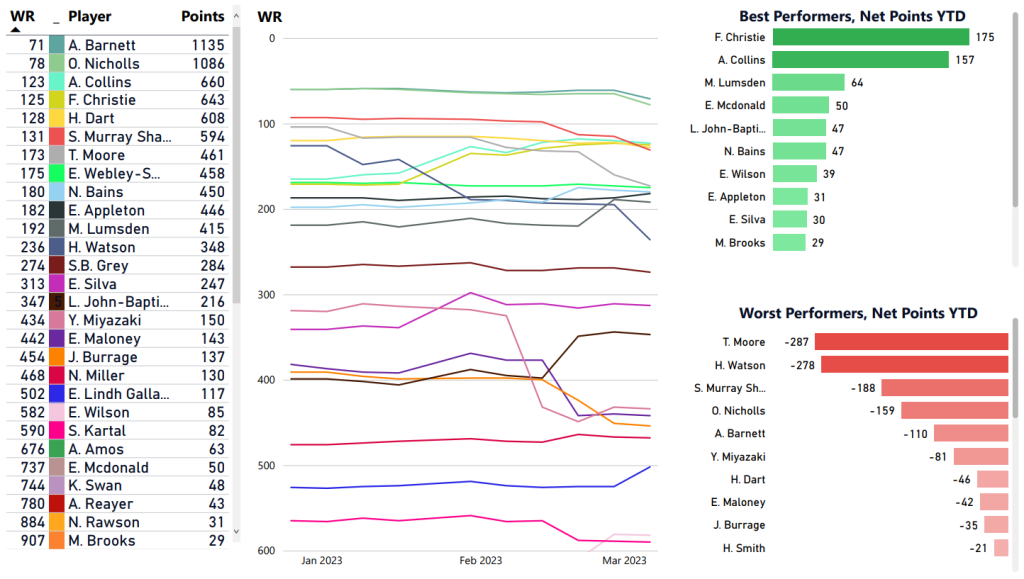Select H. Watson bar in Worst Performers
Screen dimensions: 1024x579
click(914, 365)
